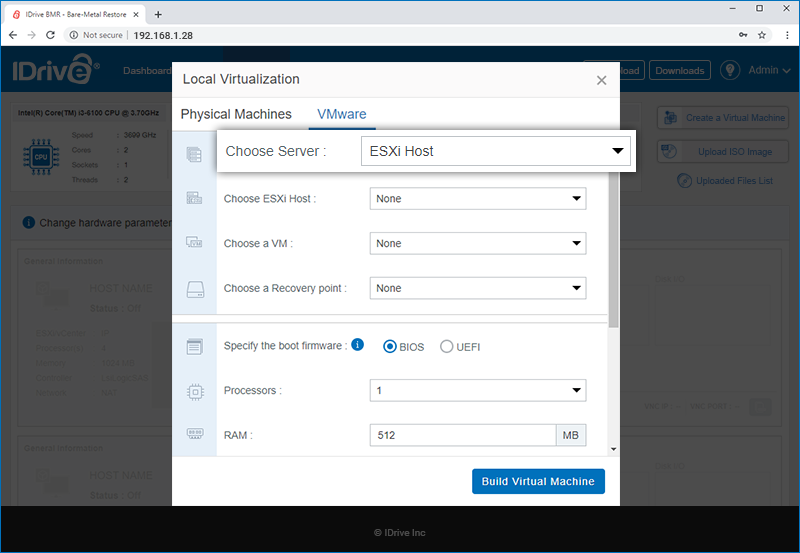Click the dialog vertical scrollbar thumb
Screen dimensions: 800x553
click(x=613, y=249)
